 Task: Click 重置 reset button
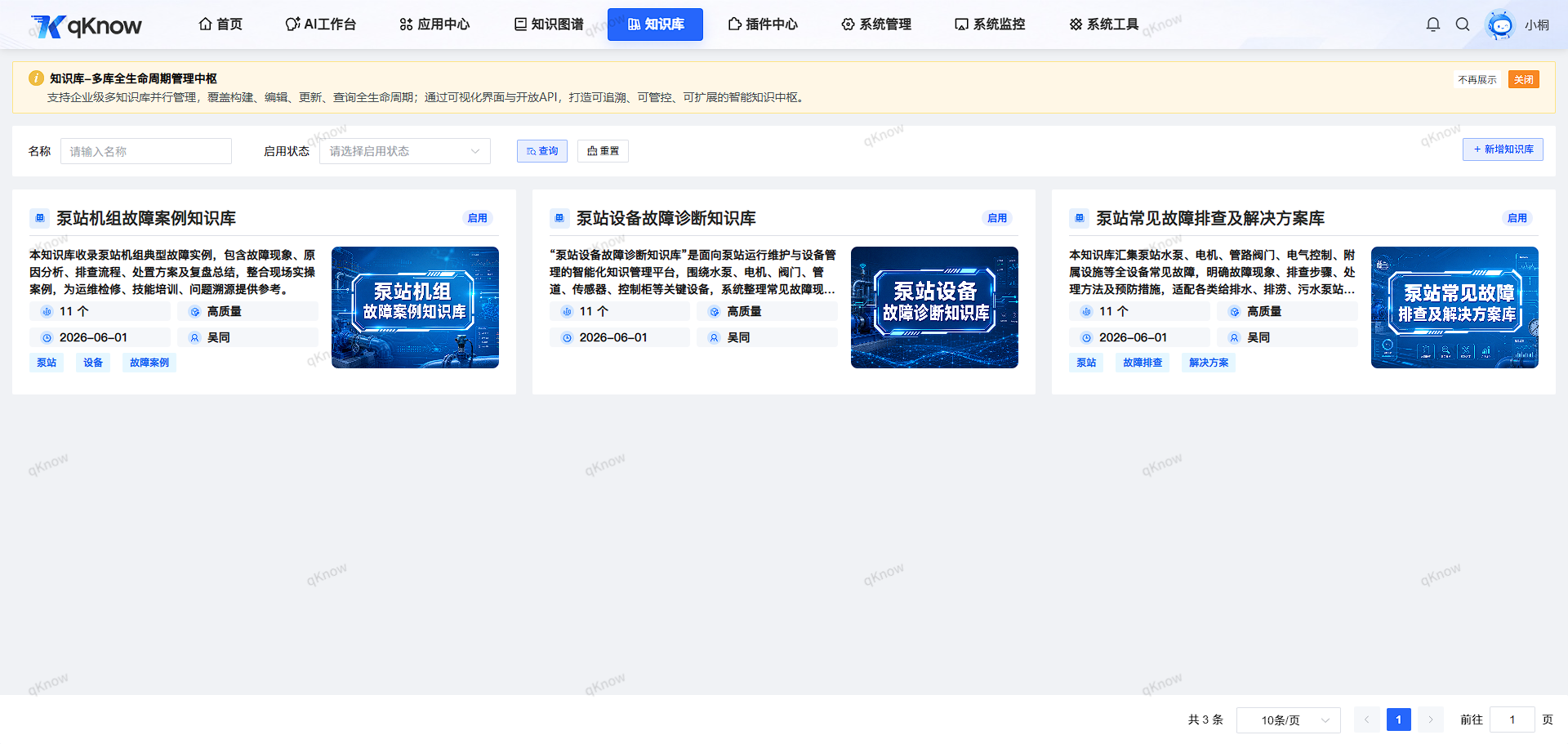click(603, 151)
